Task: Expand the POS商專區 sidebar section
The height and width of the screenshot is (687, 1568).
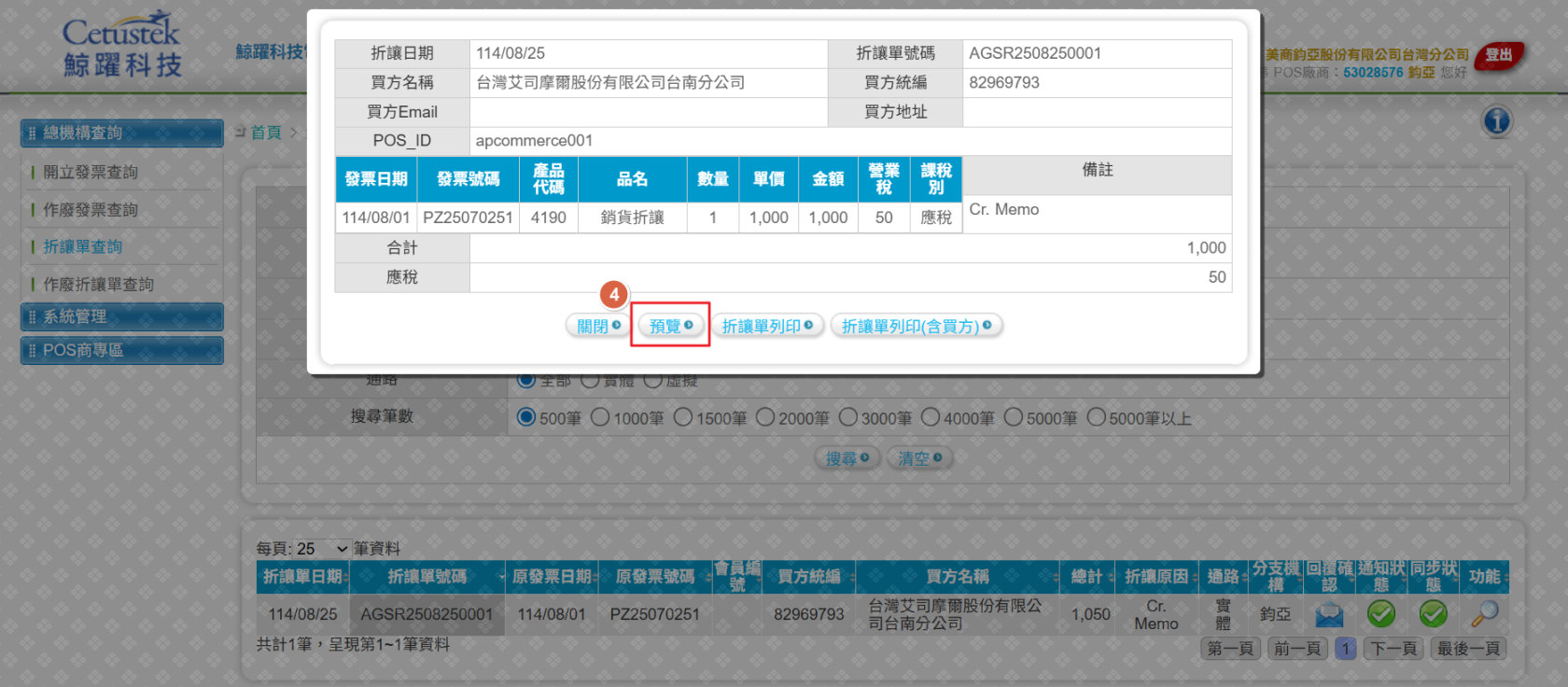Action: click(122, 350)
